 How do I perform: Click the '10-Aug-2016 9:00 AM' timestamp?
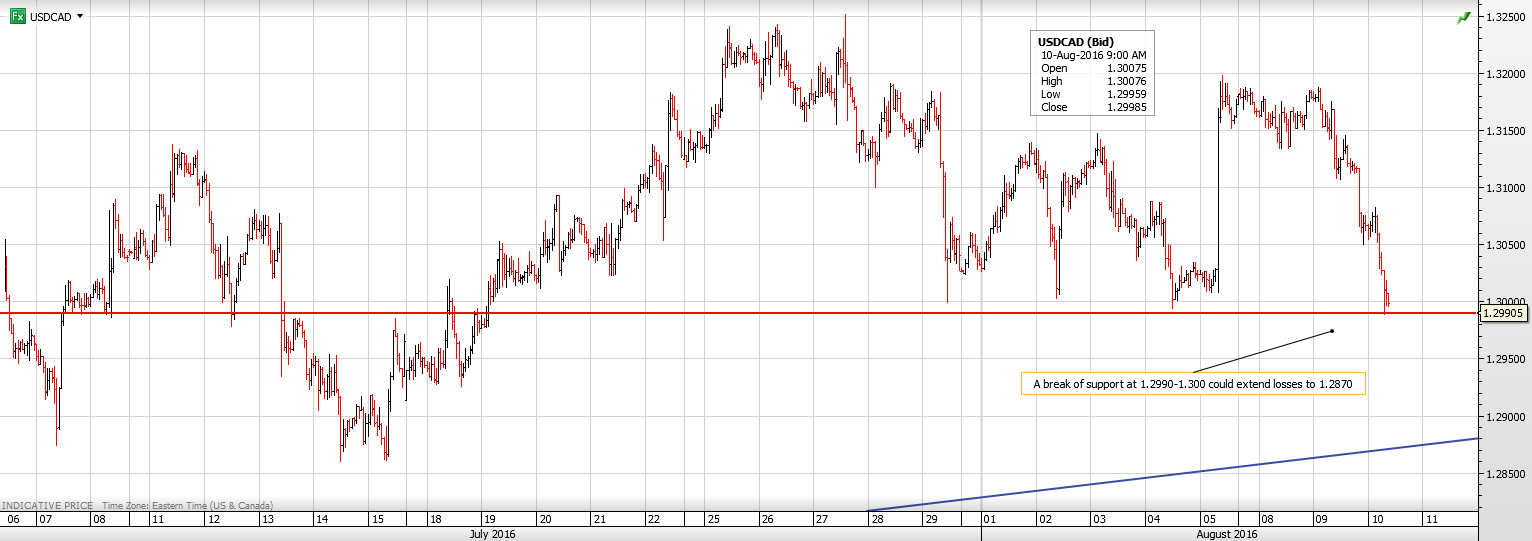[1094, 55]
